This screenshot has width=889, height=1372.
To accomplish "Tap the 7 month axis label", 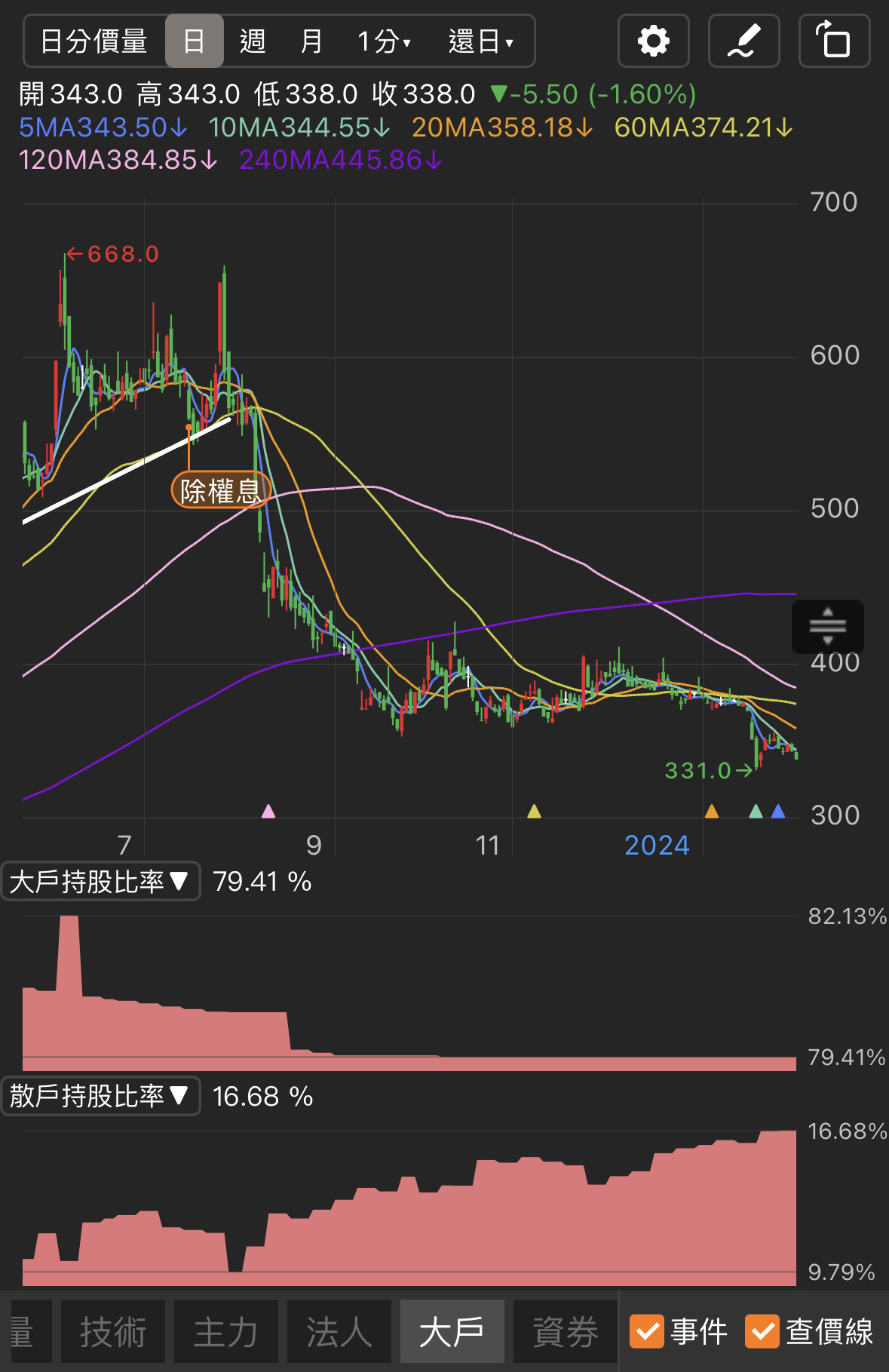I will pyautogui.click(x=124, y=846).
